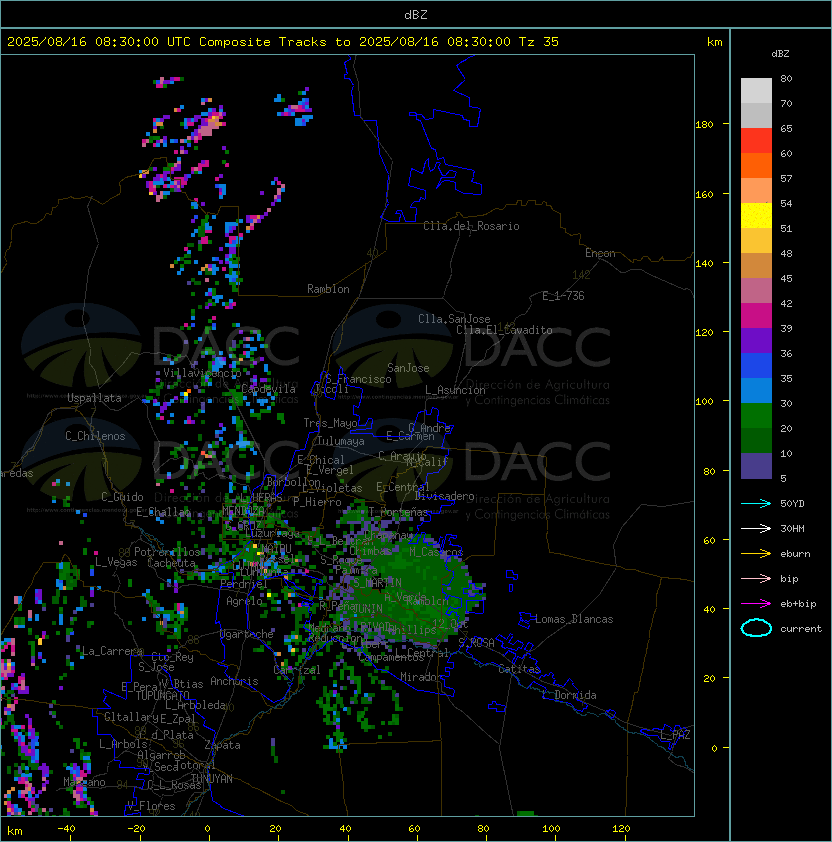
Task: Click the 'Tres_Mayo' place label
Action: pyautogui.click(x=330, y=423)
